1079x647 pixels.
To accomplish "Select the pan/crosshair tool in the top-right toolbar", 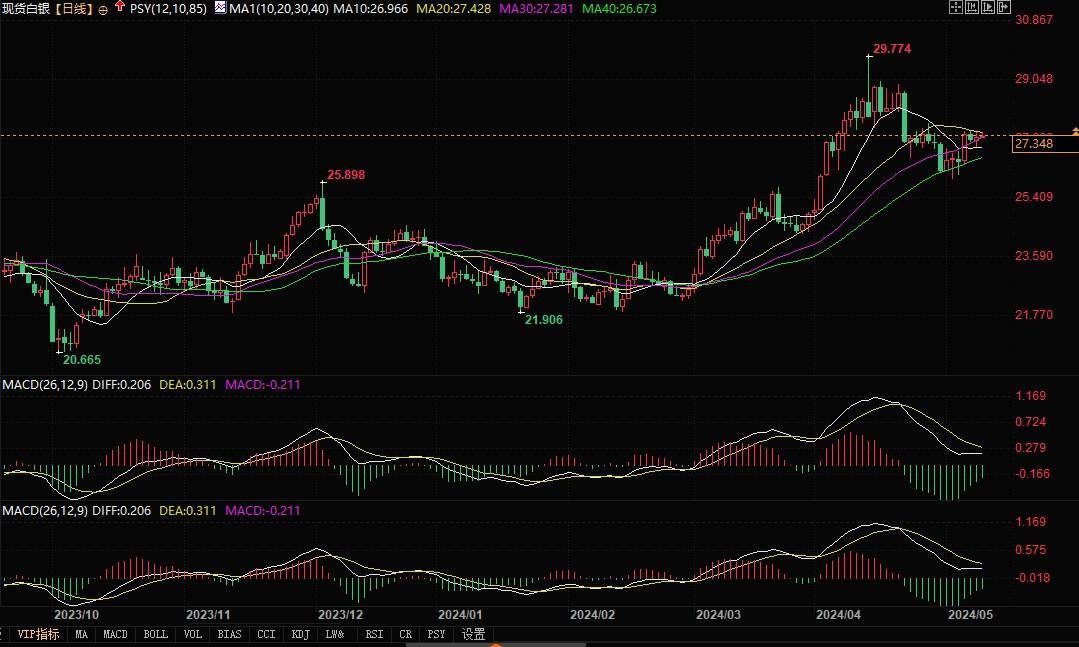I will tap(955, 7).
